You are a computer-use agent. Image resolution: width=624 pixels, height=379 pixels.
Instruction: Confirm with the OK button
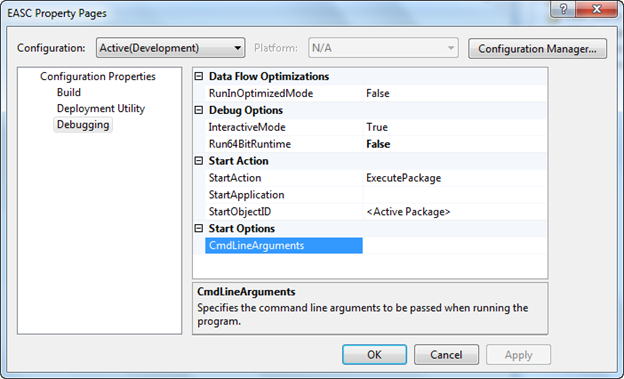pyautogui.click(x=374, y=355)
